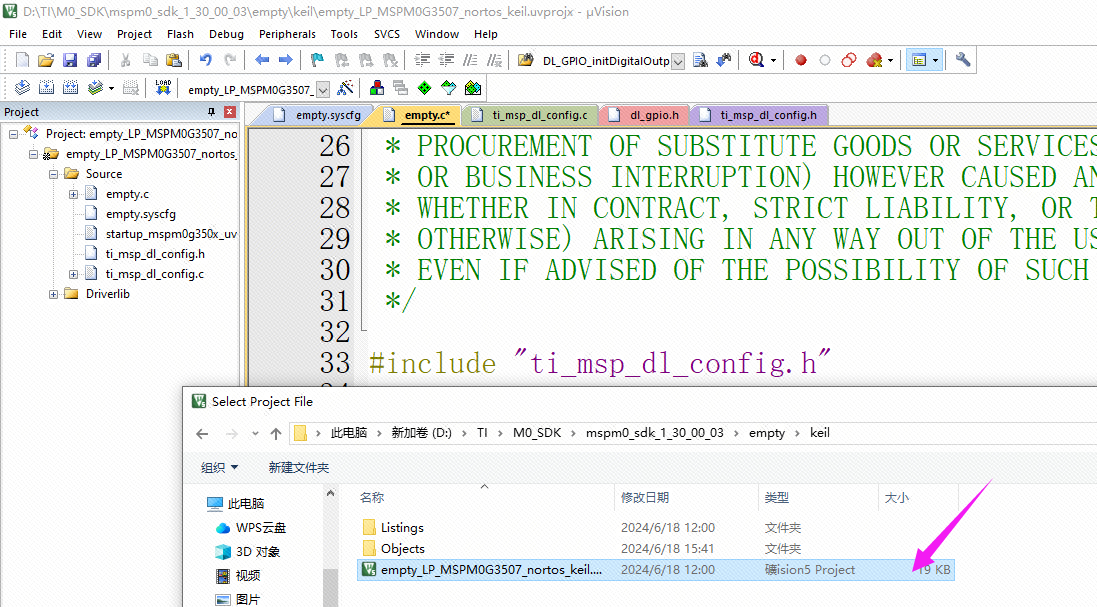Insert a breakpoint with red dot icon
The height and width of the screenshot is (607, 1097).
[x=801, y=60]
